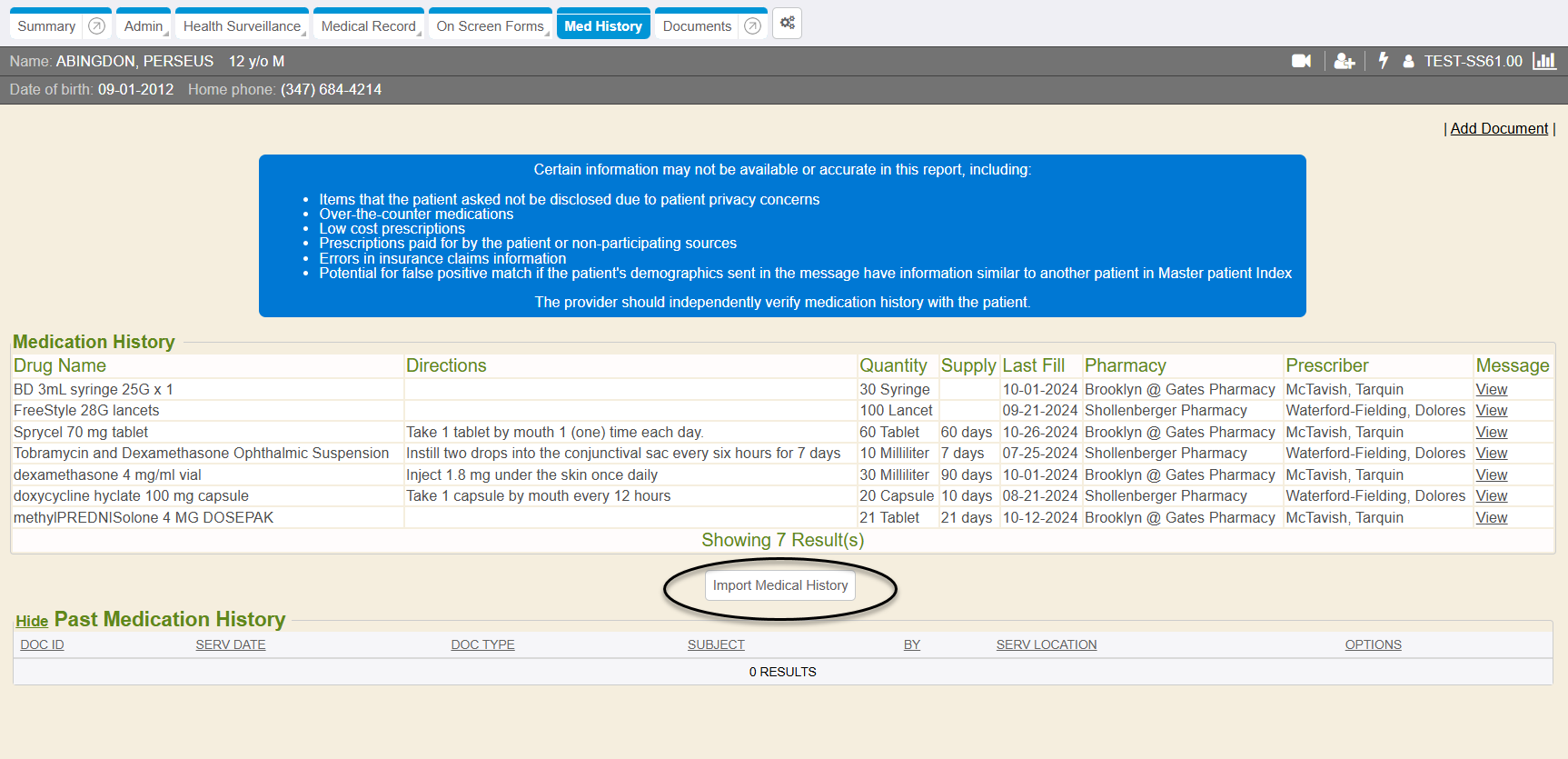Click the video camera icon
1568x759 pixels.
1301,61
